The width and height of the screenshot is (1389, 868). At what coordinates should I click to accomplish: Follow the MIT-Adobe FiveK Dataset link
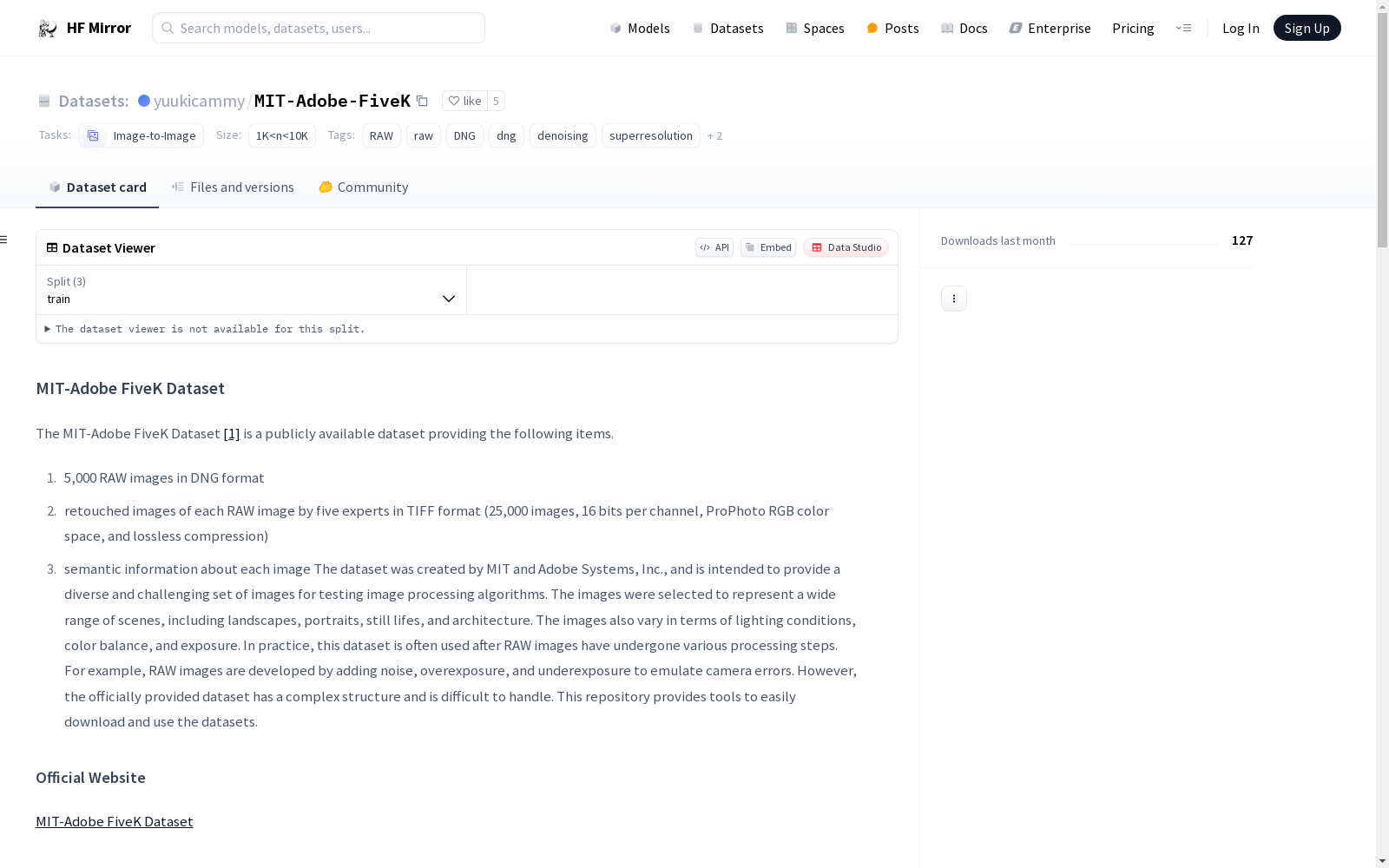(x=115, y=821)
